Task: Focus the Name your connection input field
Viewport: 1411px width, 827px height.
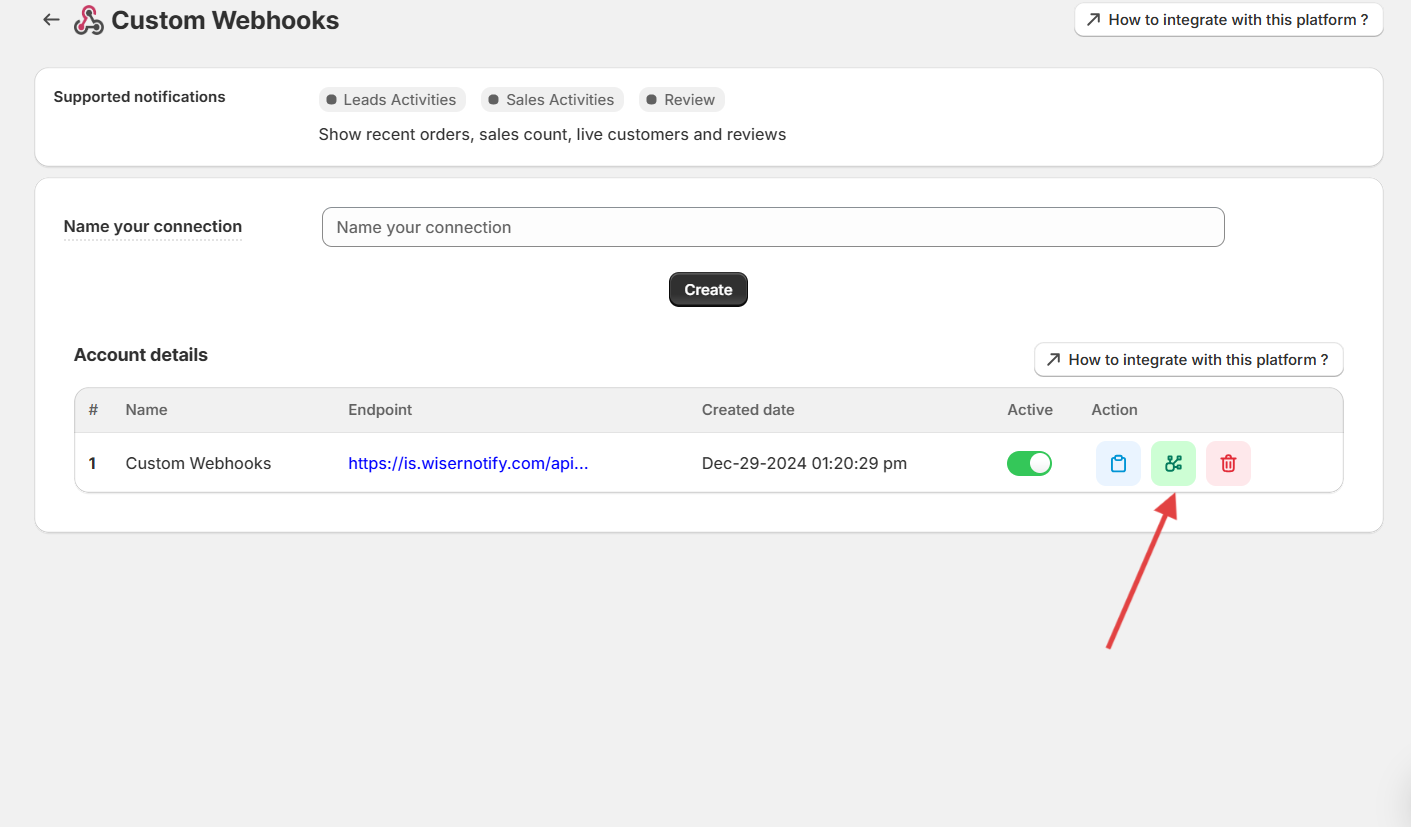Action: pyautogui.click(x=773, y=227)
